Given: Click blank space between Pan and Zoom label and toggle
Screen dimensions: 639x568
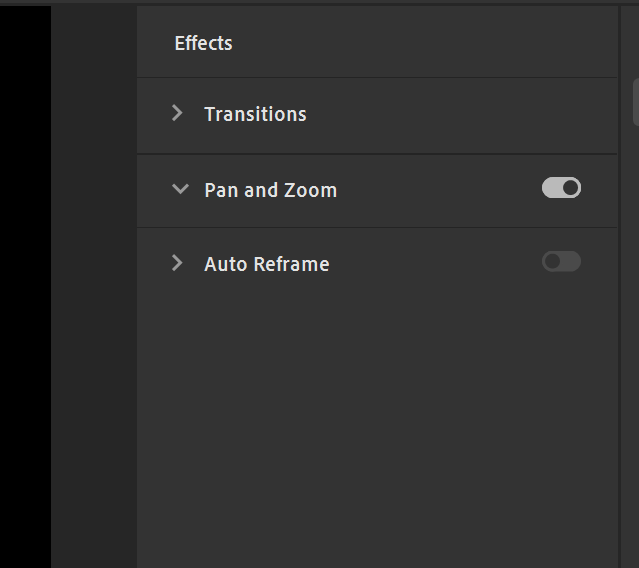Looking at the screenshot, I should tap(440, 190).
